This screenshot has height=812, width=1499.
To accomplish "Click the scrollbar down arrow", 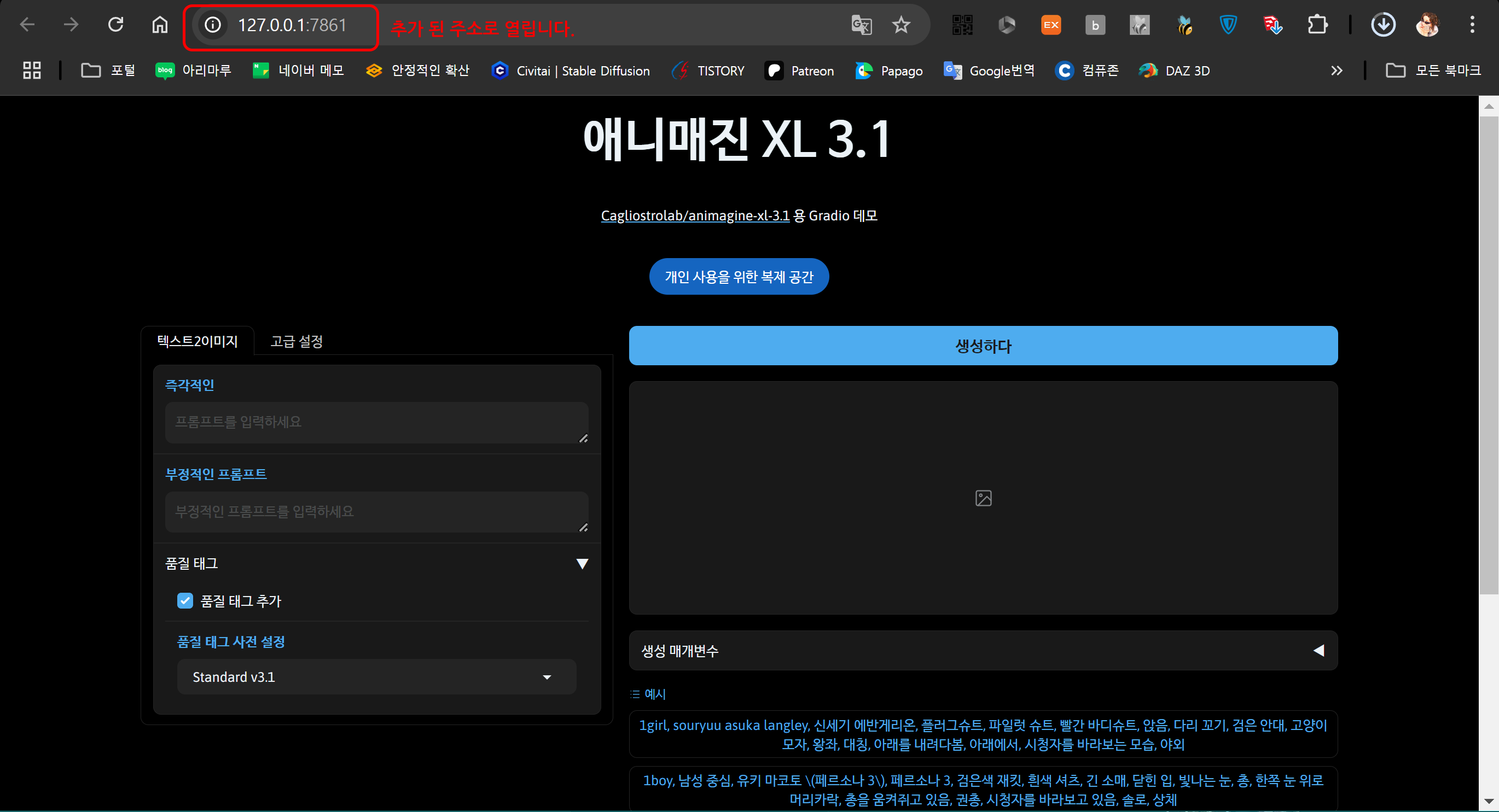I will (x=1489, y=802).
